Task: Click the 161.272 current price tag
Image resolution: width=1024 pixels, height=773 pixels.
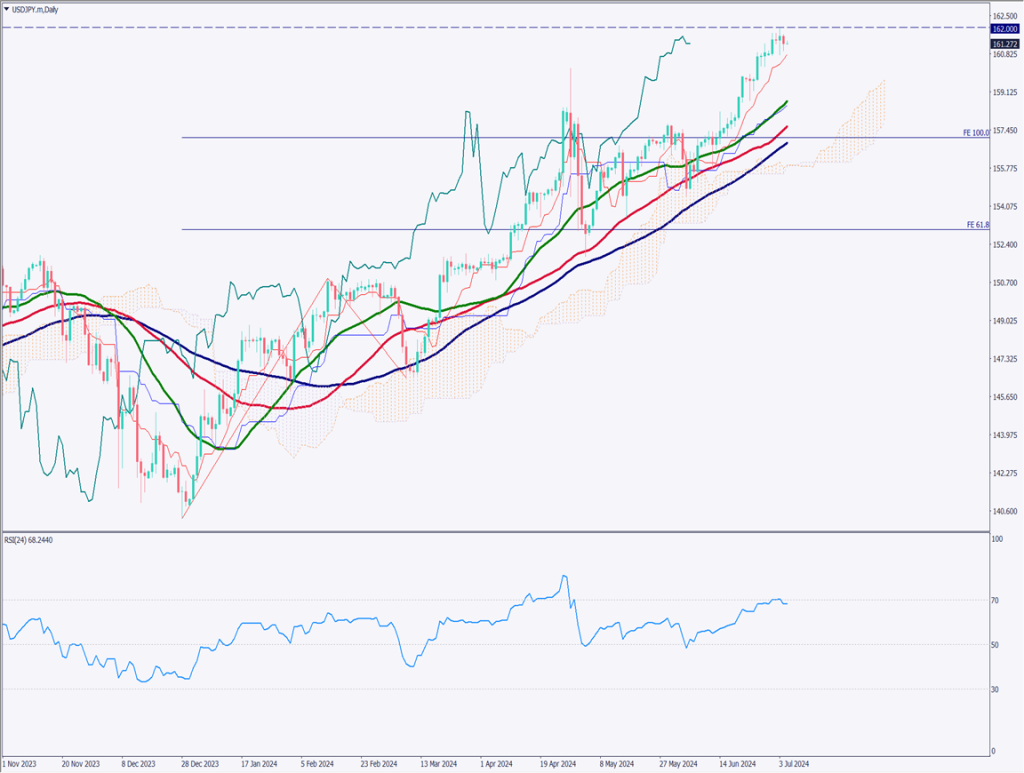Action: point(1005,44)
